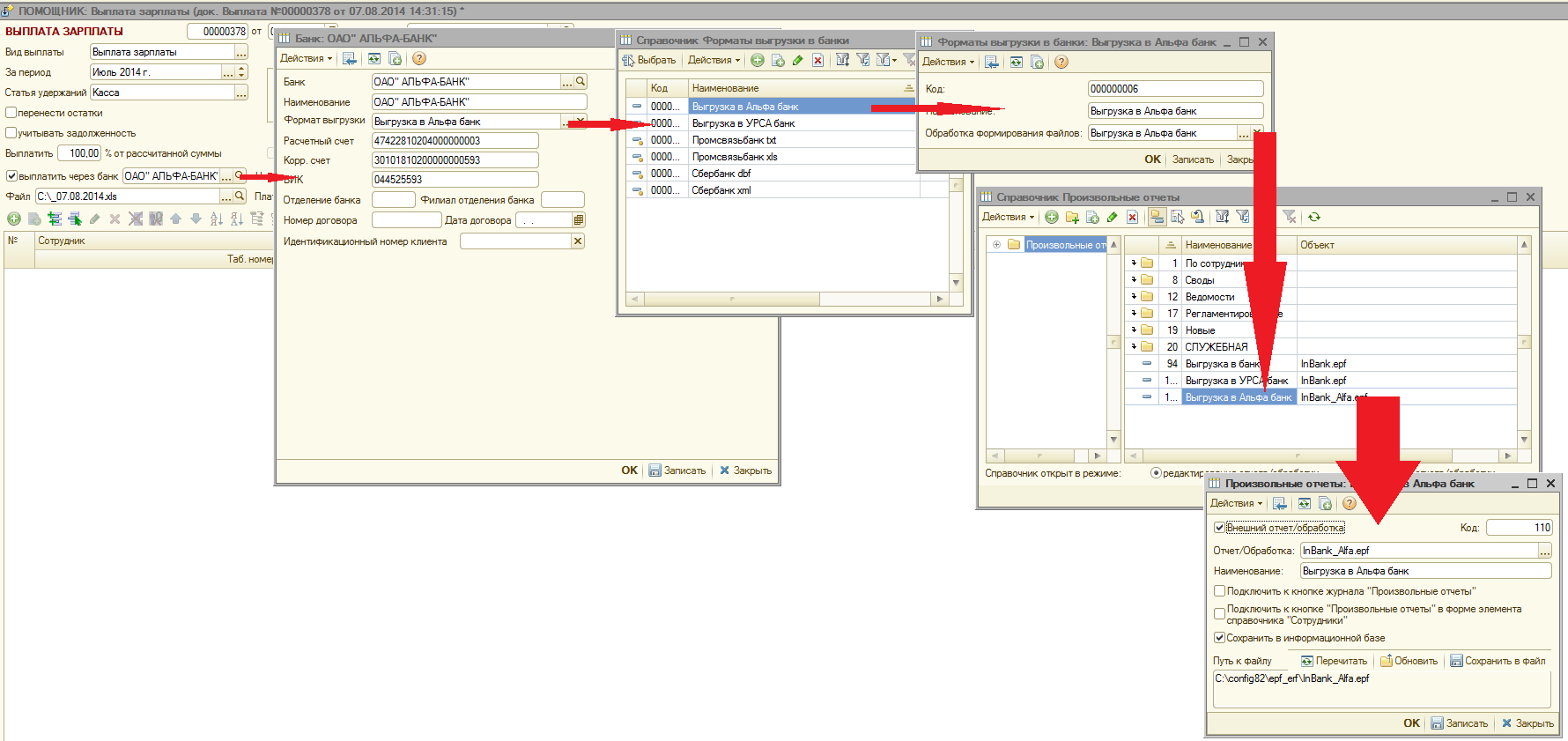Open help in Произвольные отчеты element dialog
This screenshot has height=741, width=1568.
(x=1349, y=503)
